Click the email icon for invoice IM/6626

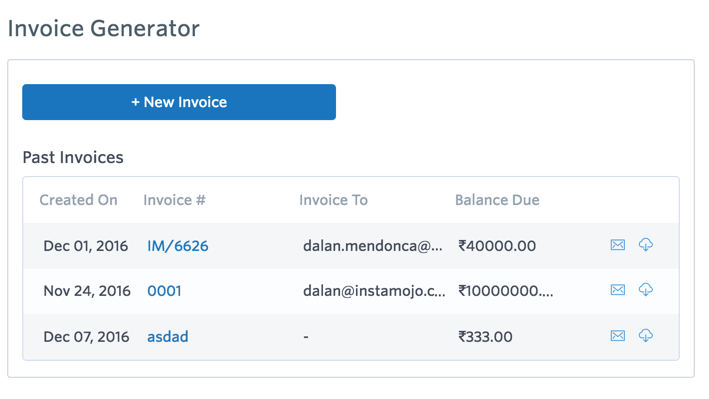pos(618,245)
